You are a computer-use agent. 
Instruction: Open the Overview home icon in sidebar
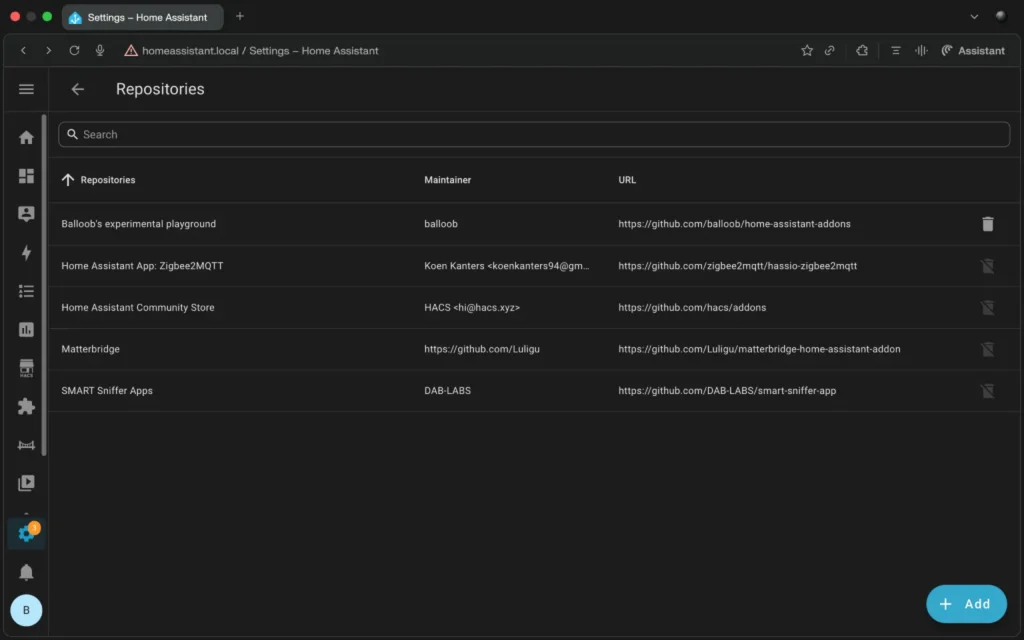[26, 137]
